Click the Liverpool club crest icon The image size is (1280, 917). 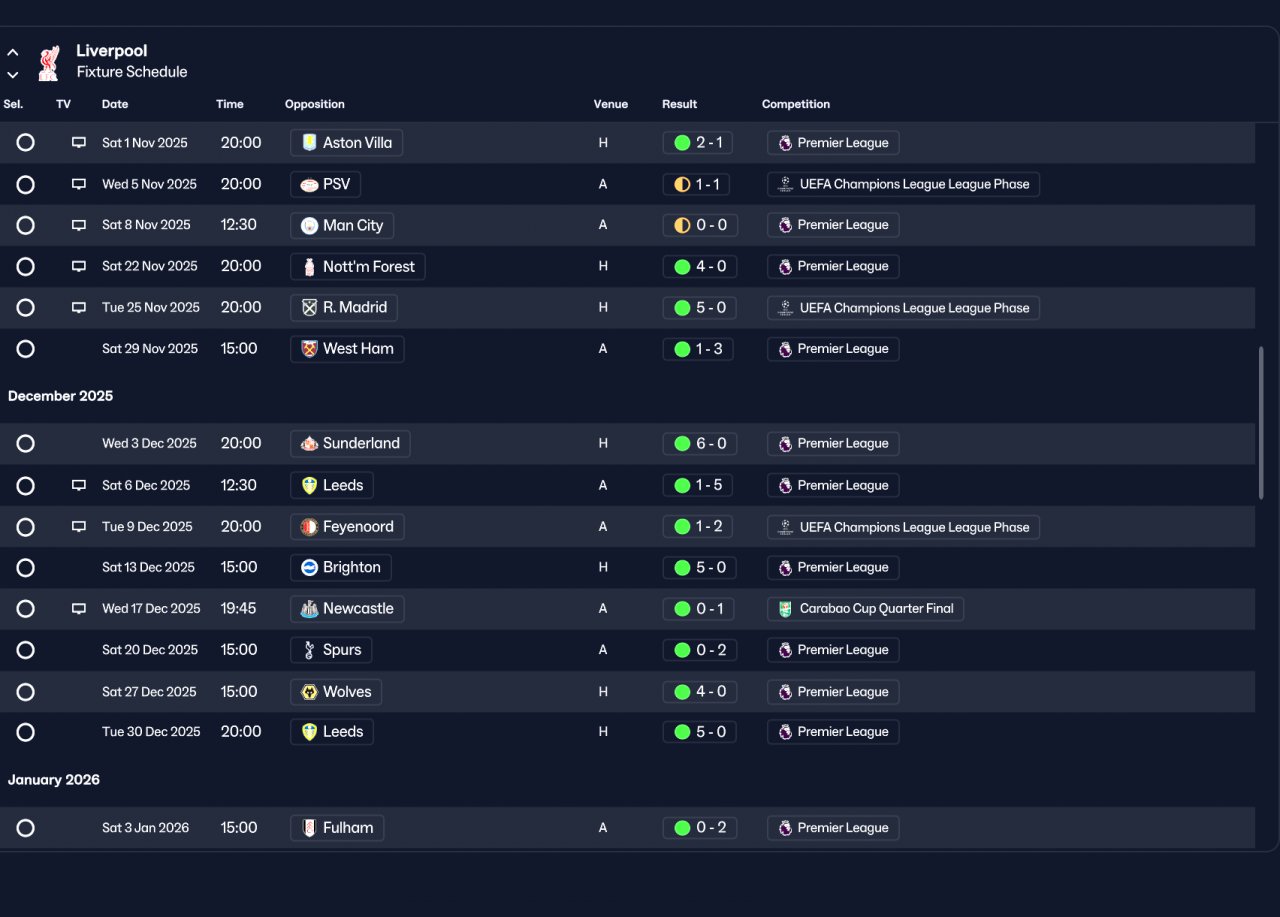click(x=48, y=62)
